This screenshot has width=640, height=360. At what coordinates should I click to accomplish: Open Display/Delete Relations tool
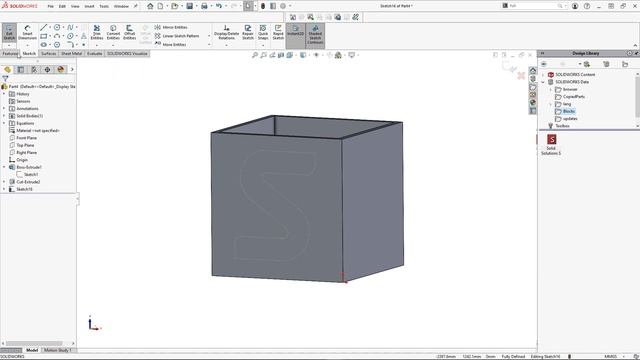tap(227, 32)
